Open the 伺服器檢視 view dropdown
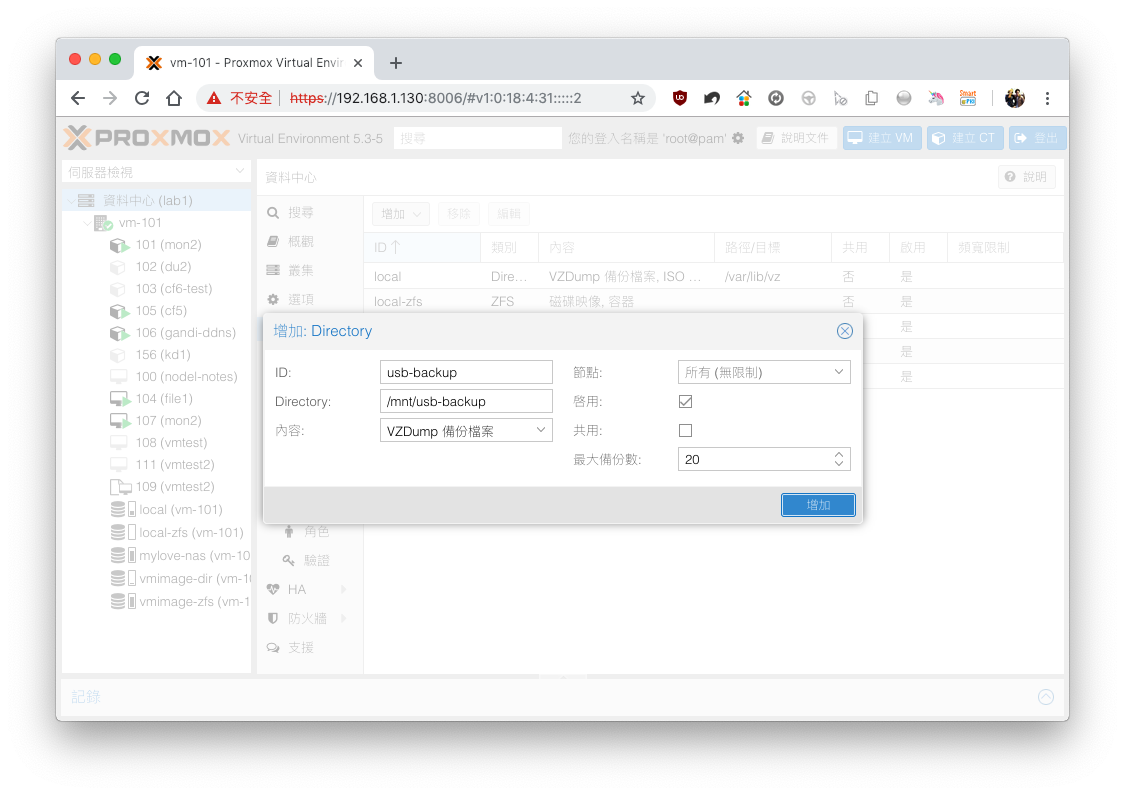 coord(156,172)
